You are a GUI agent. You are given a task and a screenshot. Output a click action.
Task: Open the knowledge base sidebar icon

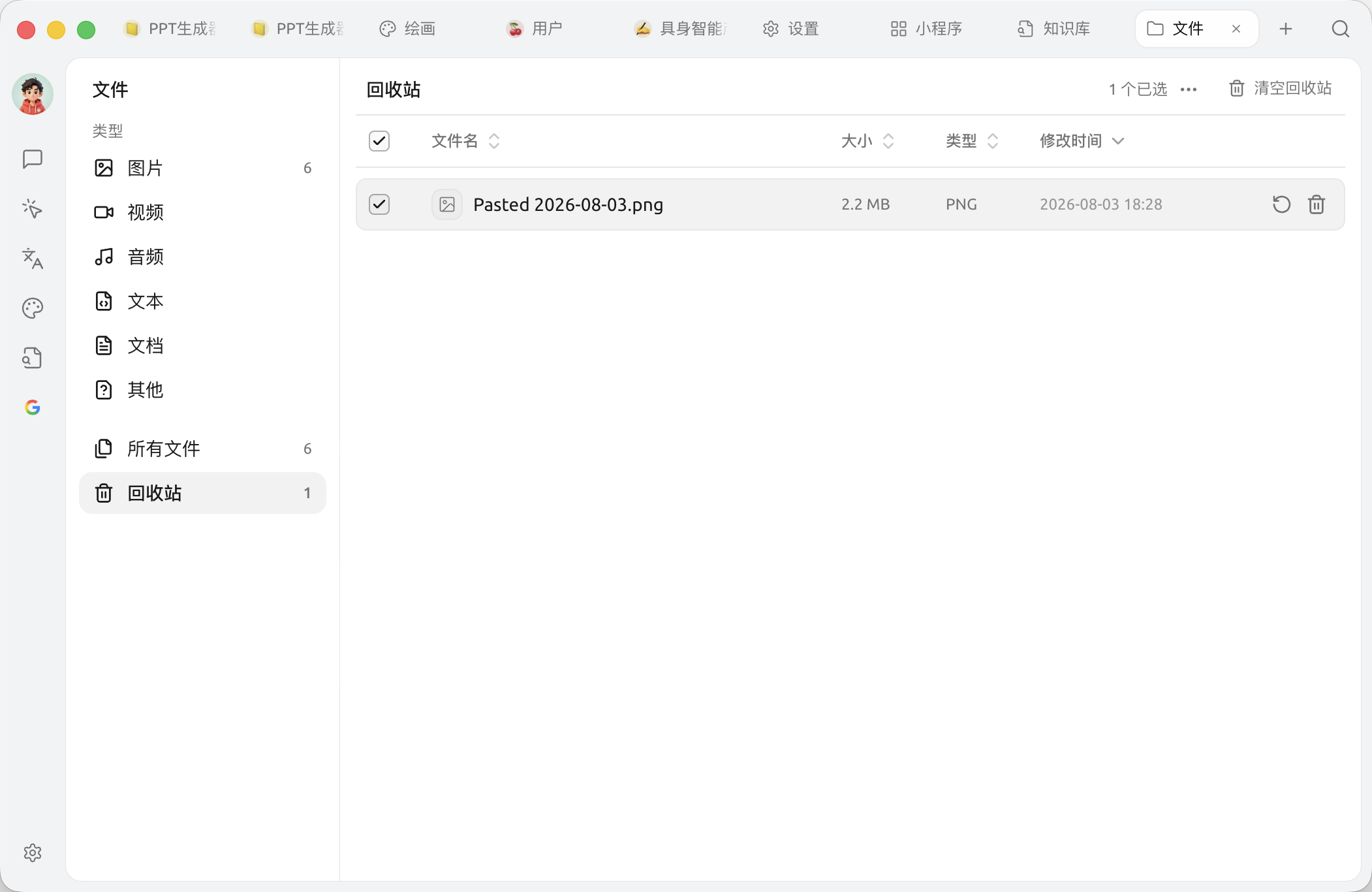33,358
